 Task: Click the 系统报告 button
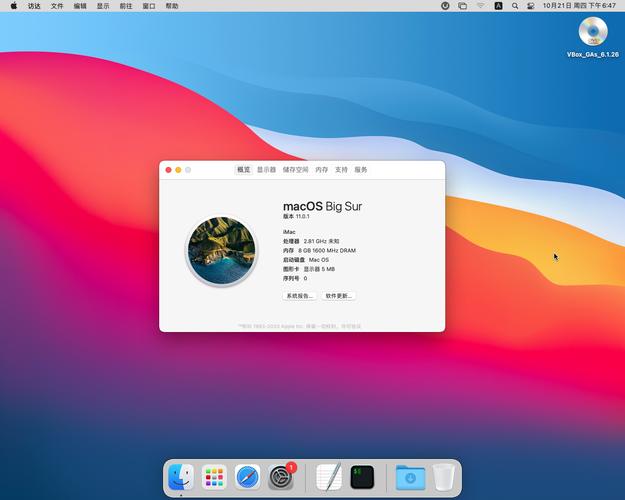299,296
